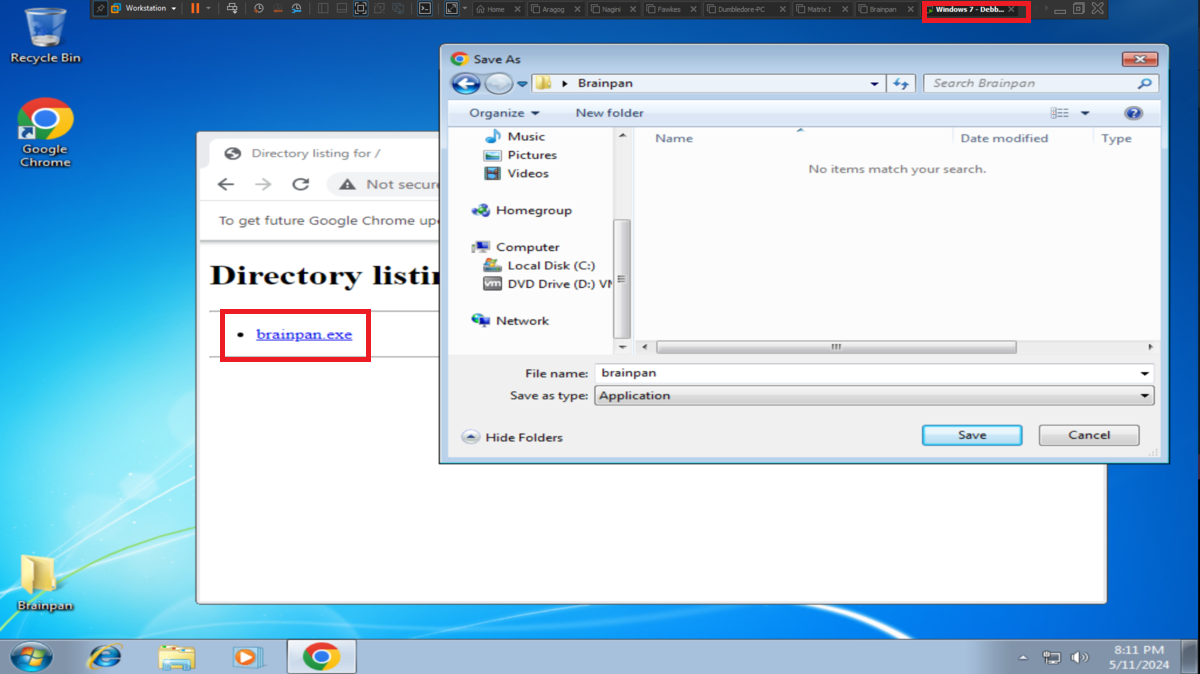Click Hide Folders in Save As dialog

[x=513, y=437]
